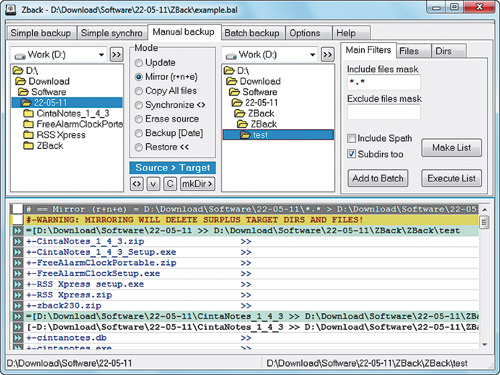
Task: Switch to the Dirs filter tab
Action: click(448, 51)
